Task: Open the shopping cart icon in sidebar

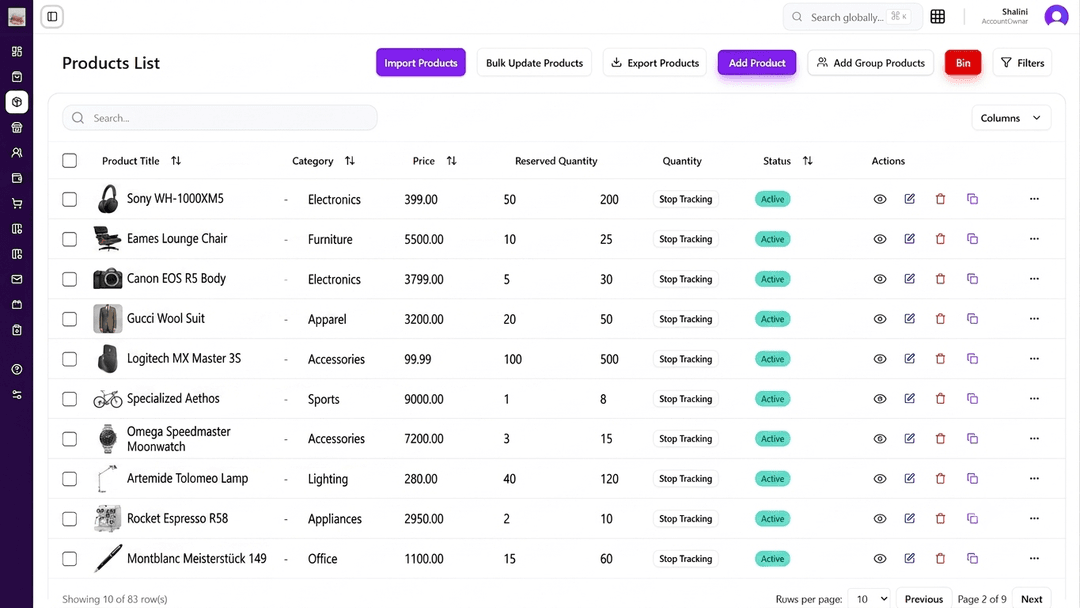Action: (17, 203)
